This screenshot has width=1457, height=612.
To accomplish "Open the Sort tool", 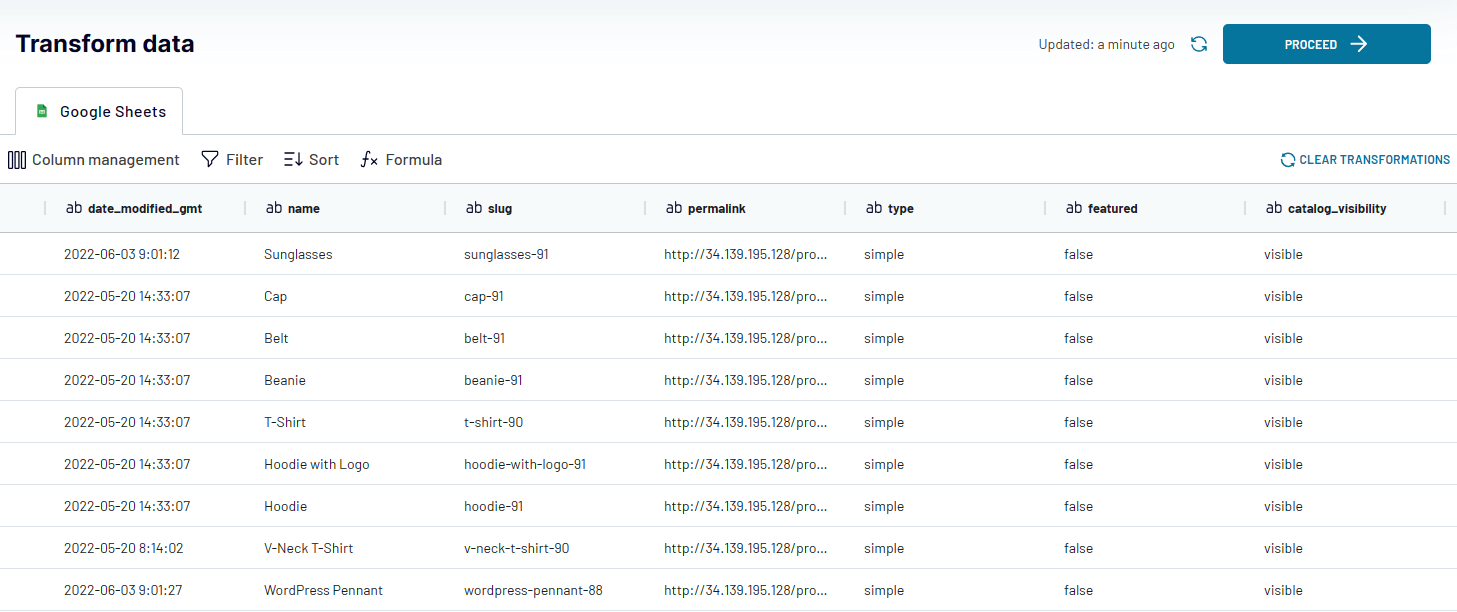I will point(310,159).
